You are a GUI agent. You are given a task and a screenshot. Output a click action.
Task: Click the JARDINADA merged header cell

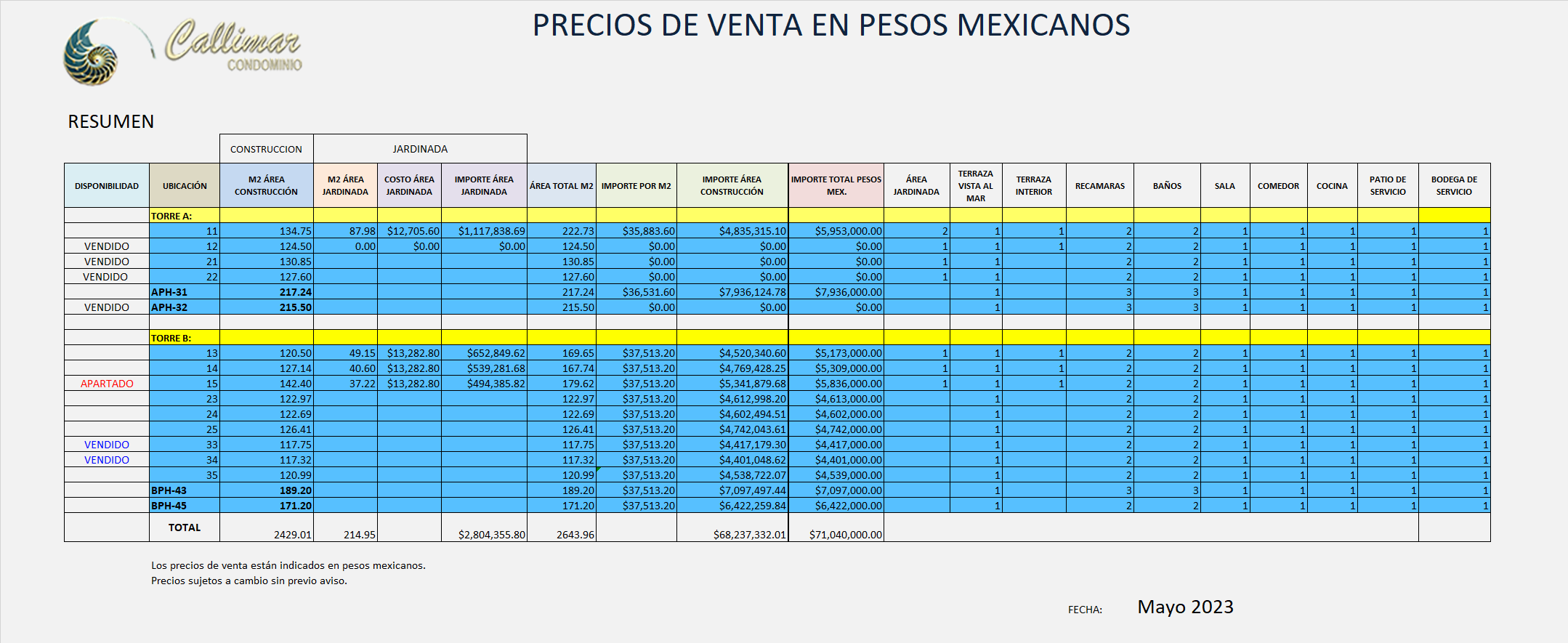point(420,149)
